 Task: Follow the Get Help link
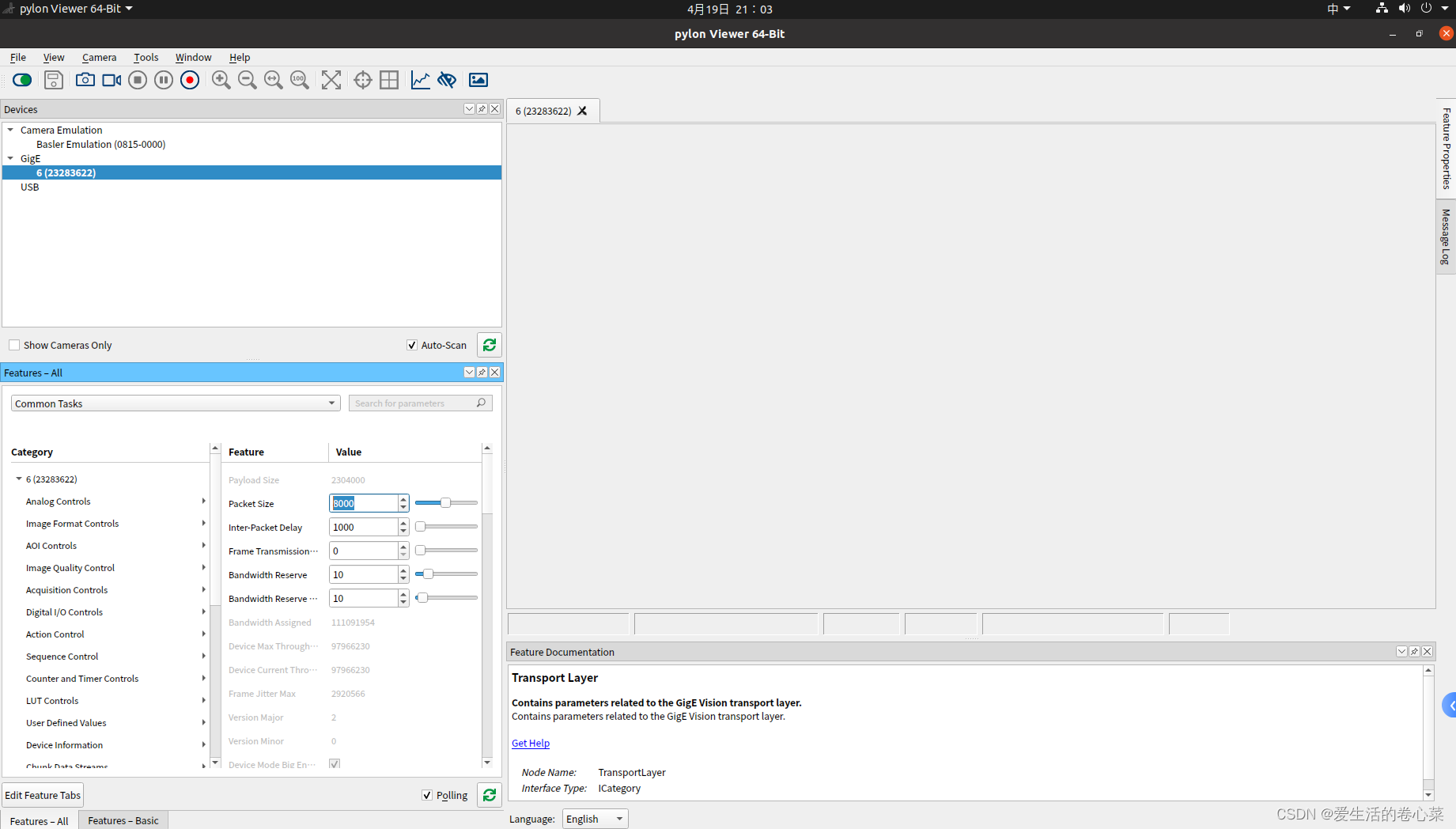click(x=531, y=743)
